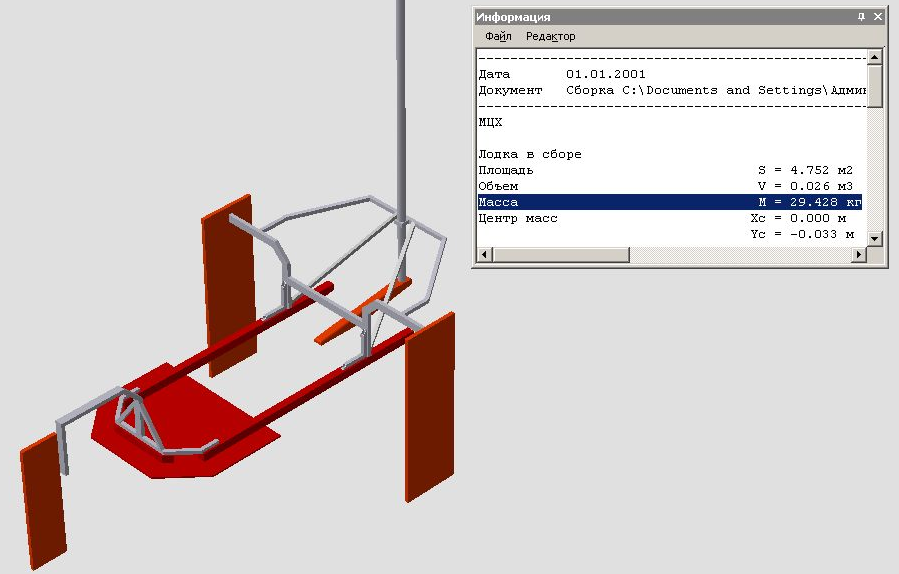Click the Лодка в сборе heading line

(x=530, y=154)
